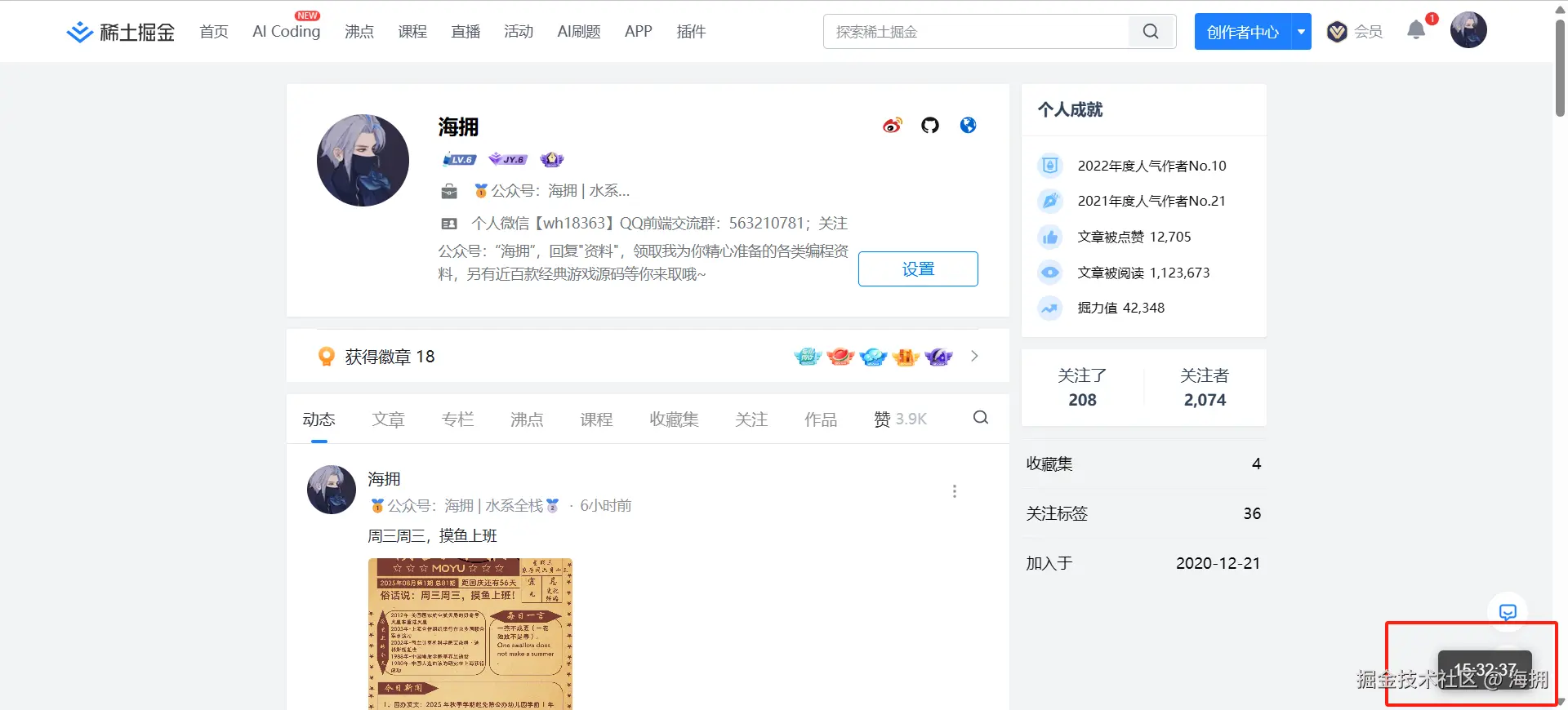Switch to the 课程 profile tab

[596, 419]
